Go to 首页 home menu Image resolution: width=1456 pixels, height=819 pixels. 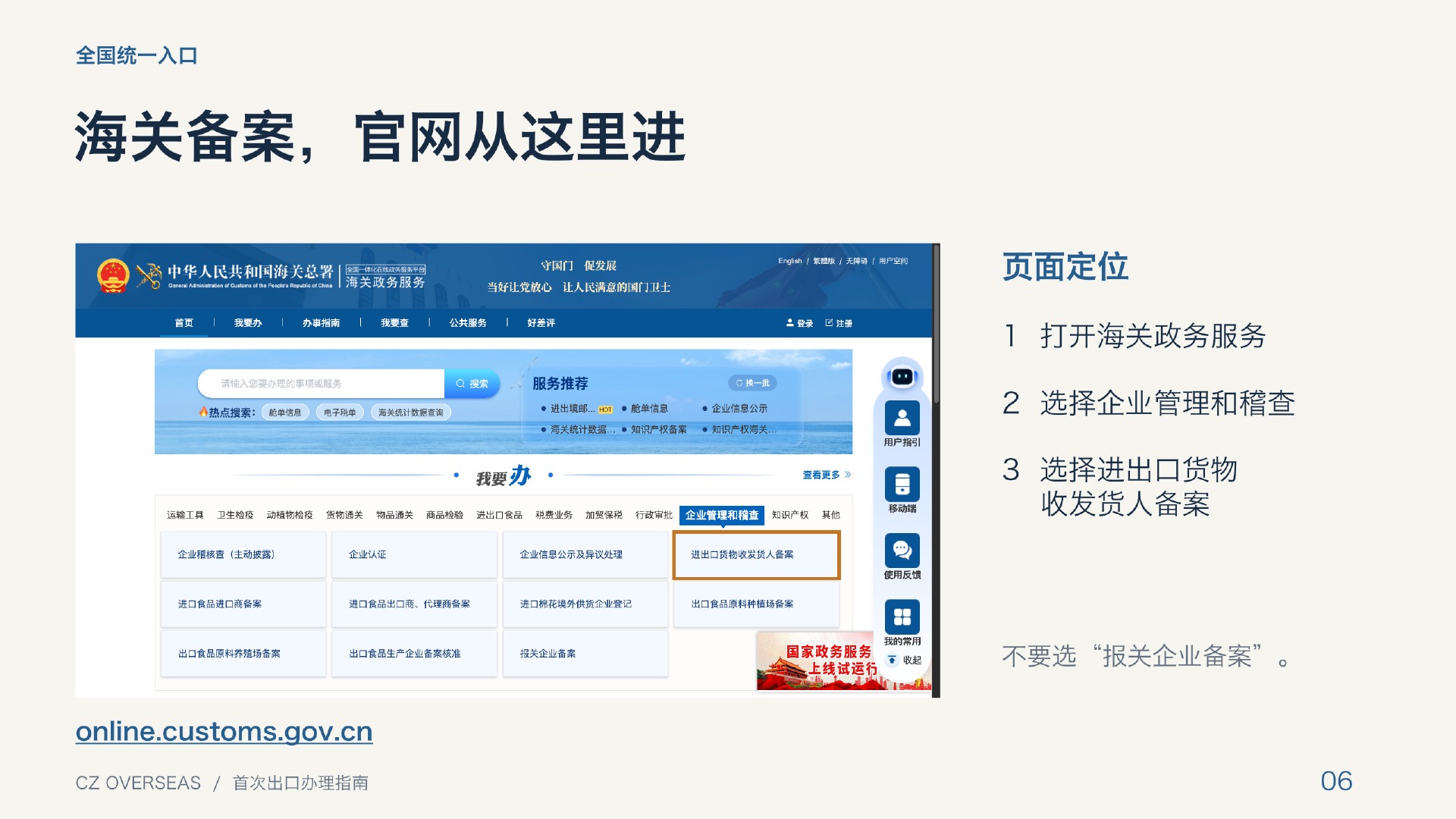184,323
